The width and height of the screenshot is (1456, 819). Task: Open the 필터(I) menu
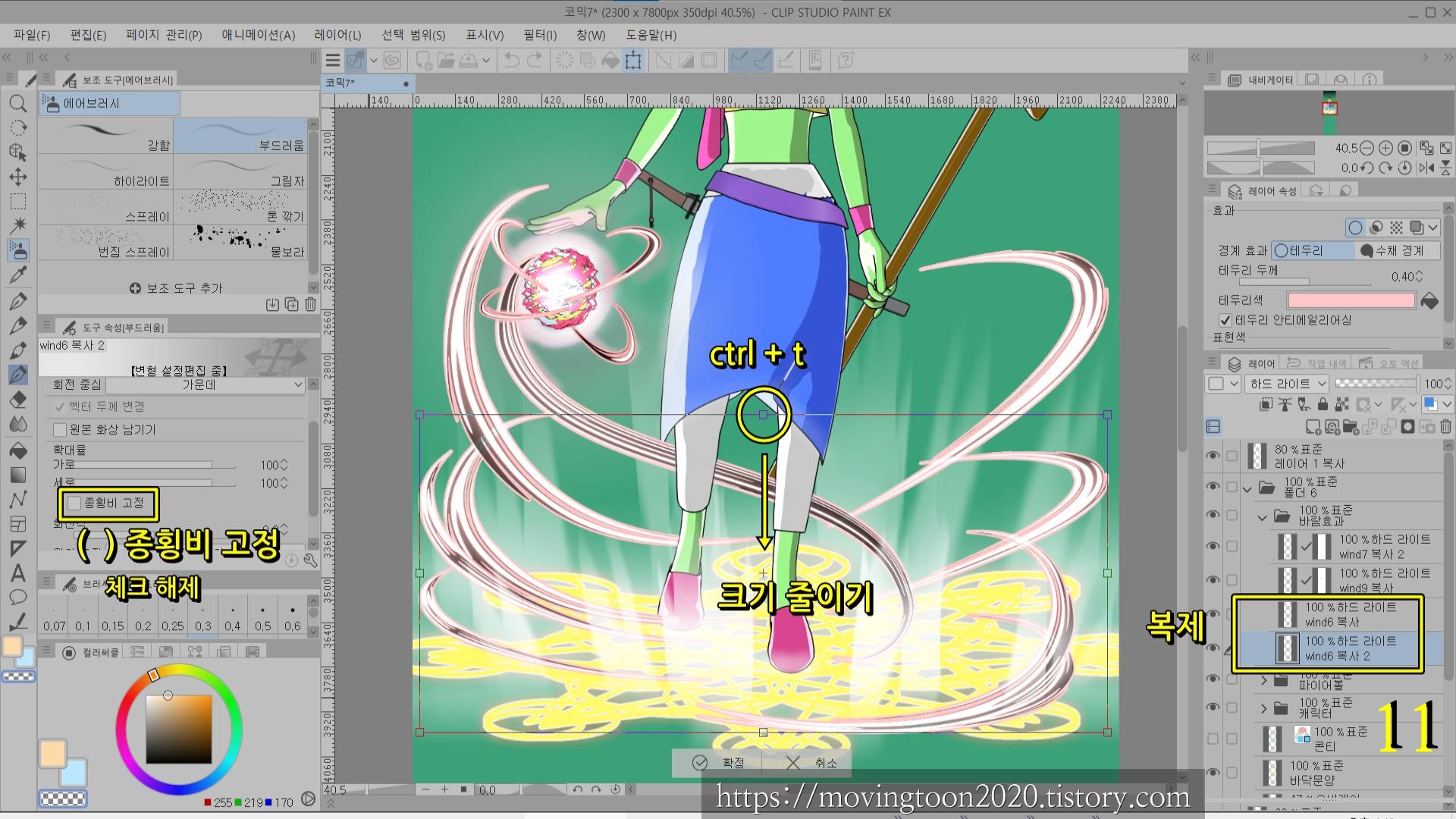click(539, 35)
